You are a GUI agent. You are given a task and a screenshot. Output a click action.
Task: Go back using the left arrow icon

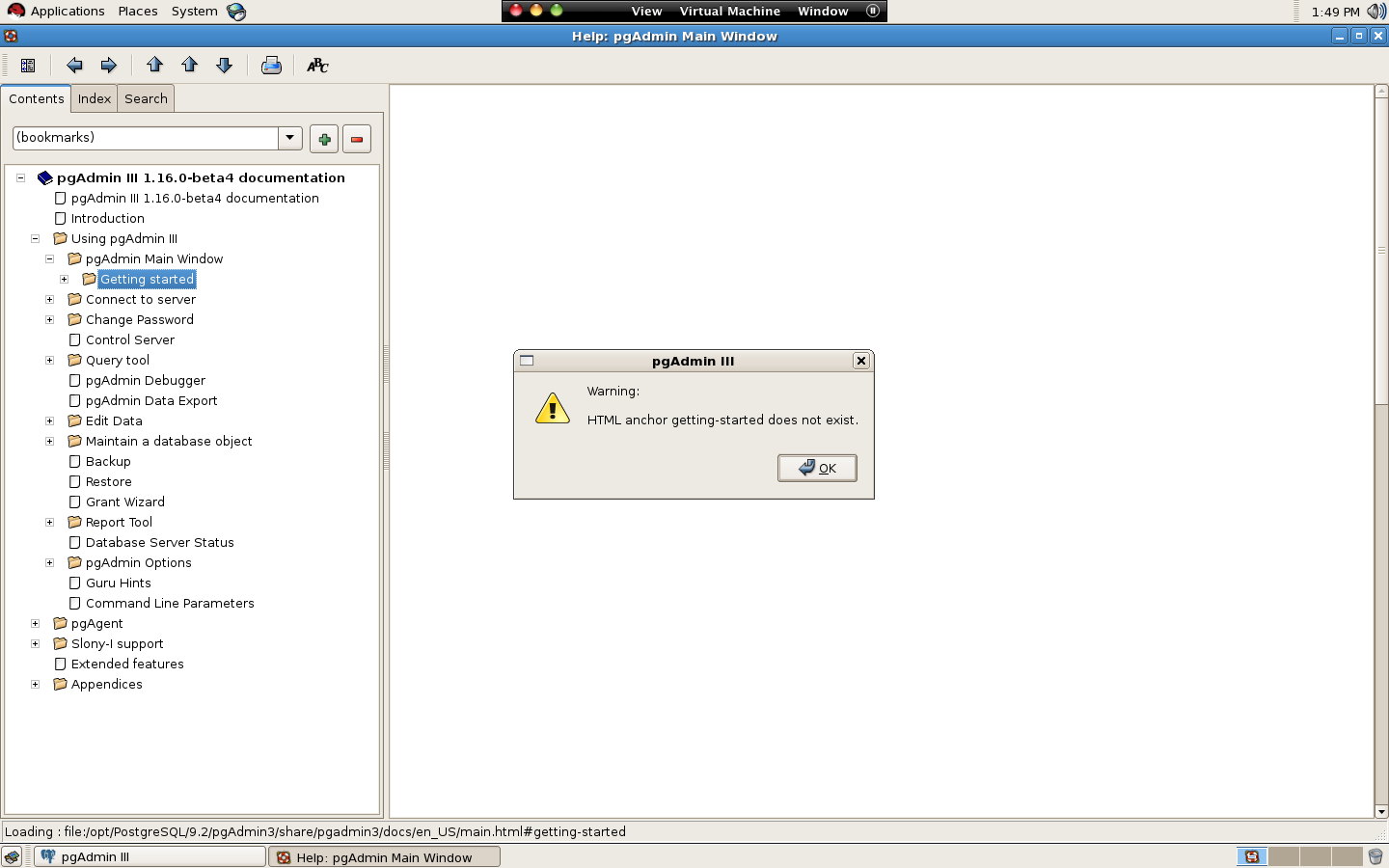click(74, 66)
